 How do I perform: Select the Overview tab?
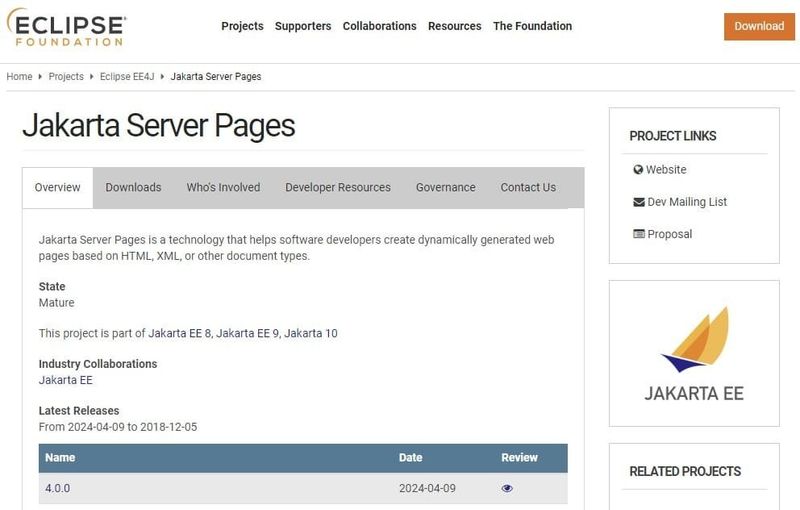pos(58,188)
